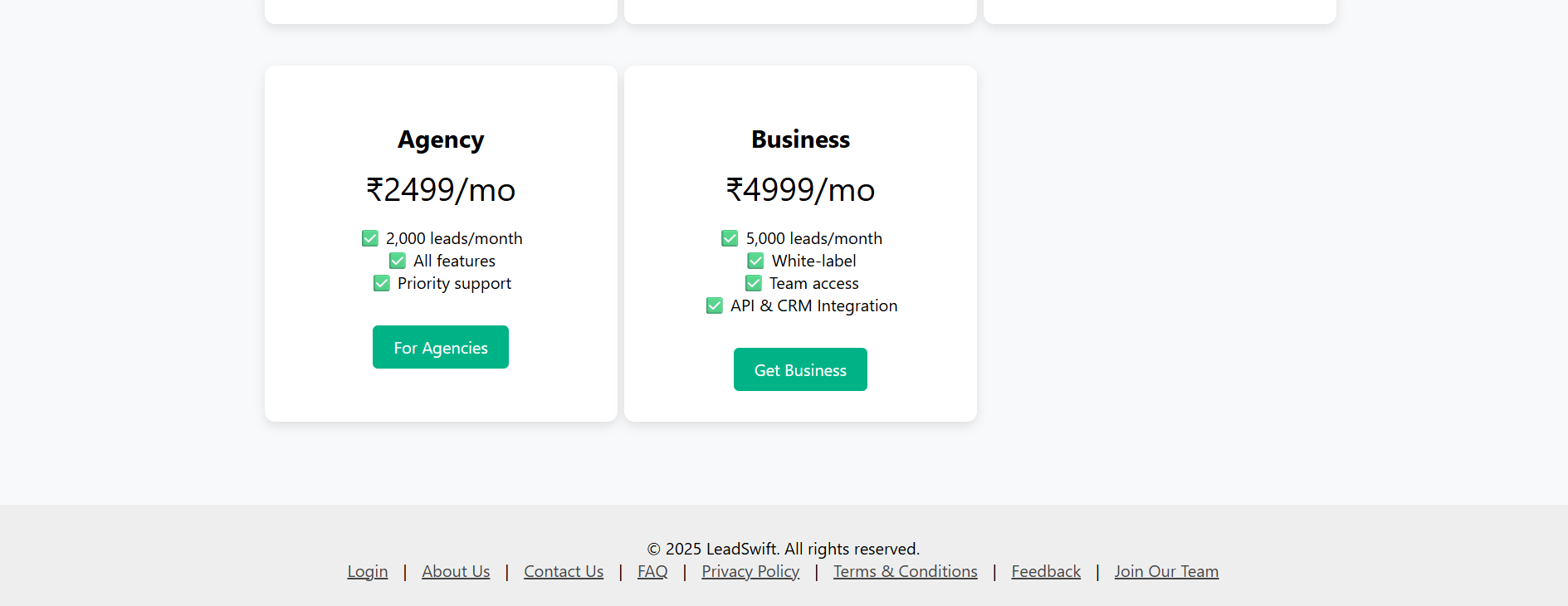
Task: Click the ₹4999/mo price text
Action: tap(800, 190)
